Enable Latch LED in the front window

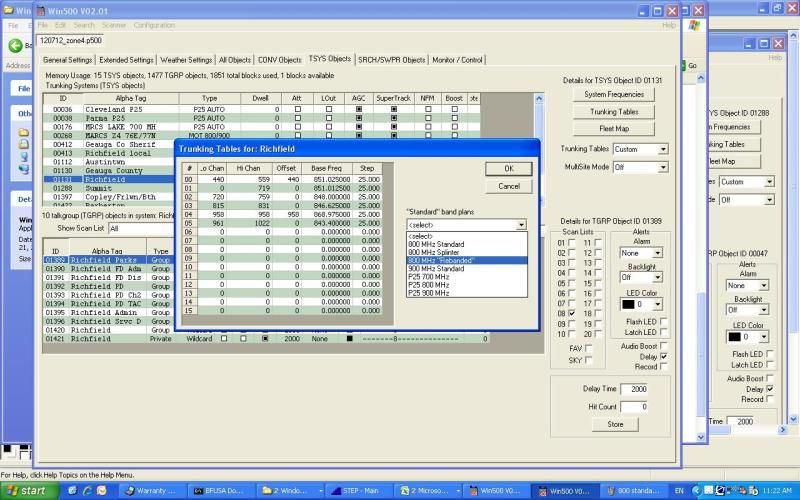tap(663, 332)
